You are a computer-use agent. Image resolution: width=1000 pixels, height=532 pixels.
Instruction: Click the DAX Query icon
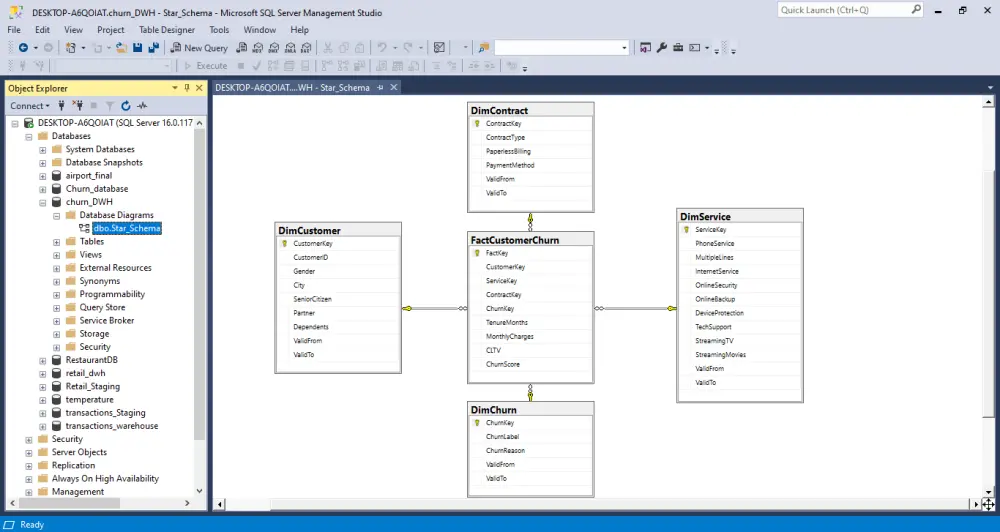[306, 48]
